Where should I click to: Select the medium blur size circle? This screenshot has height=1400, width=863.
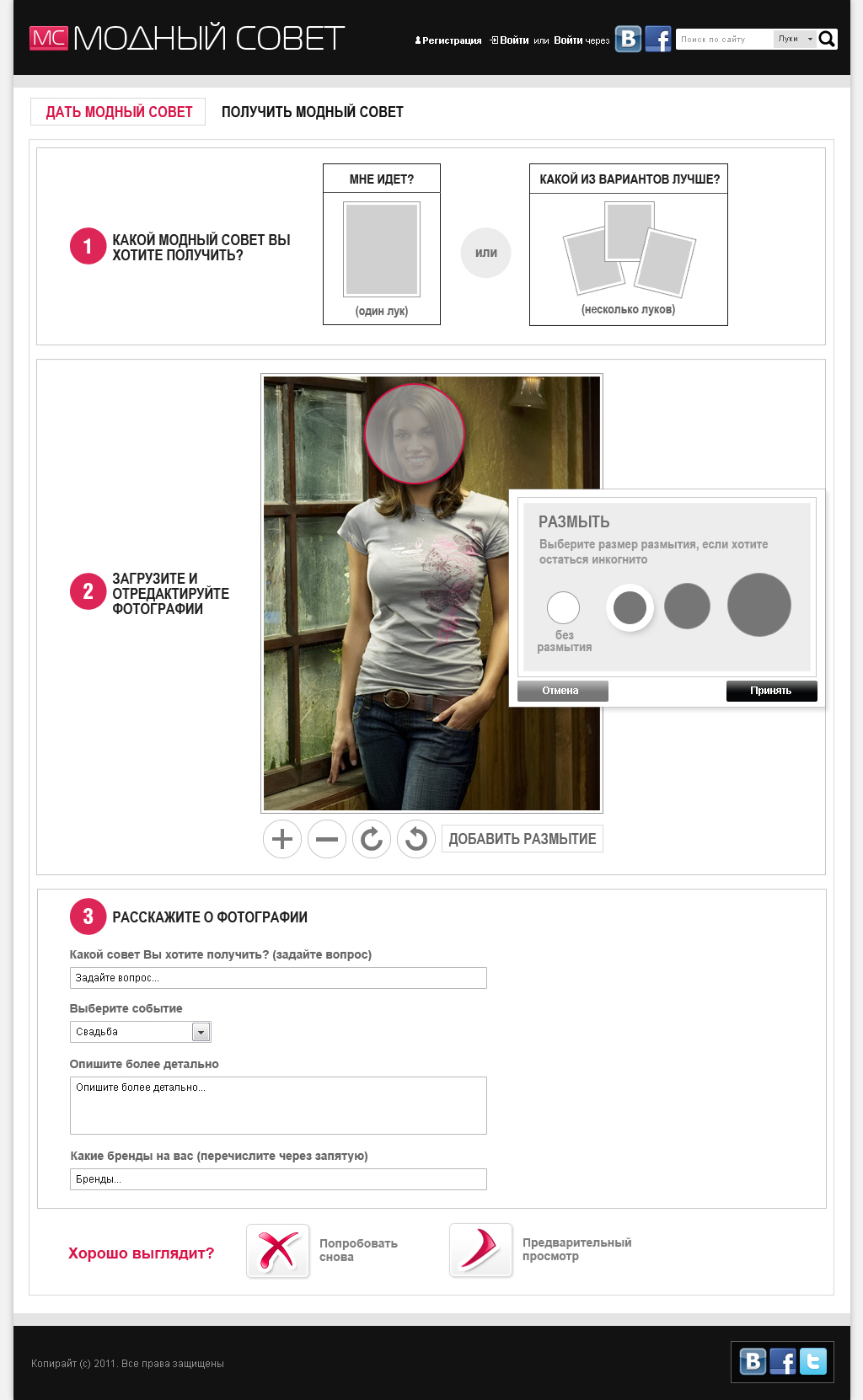(x=687, y=606)
